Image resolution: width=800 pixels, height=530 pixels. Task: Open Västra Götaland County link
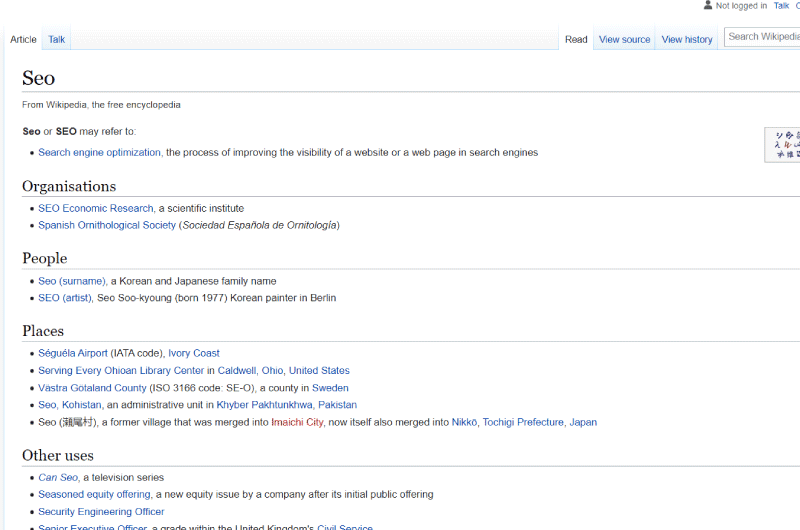(92, 388)
